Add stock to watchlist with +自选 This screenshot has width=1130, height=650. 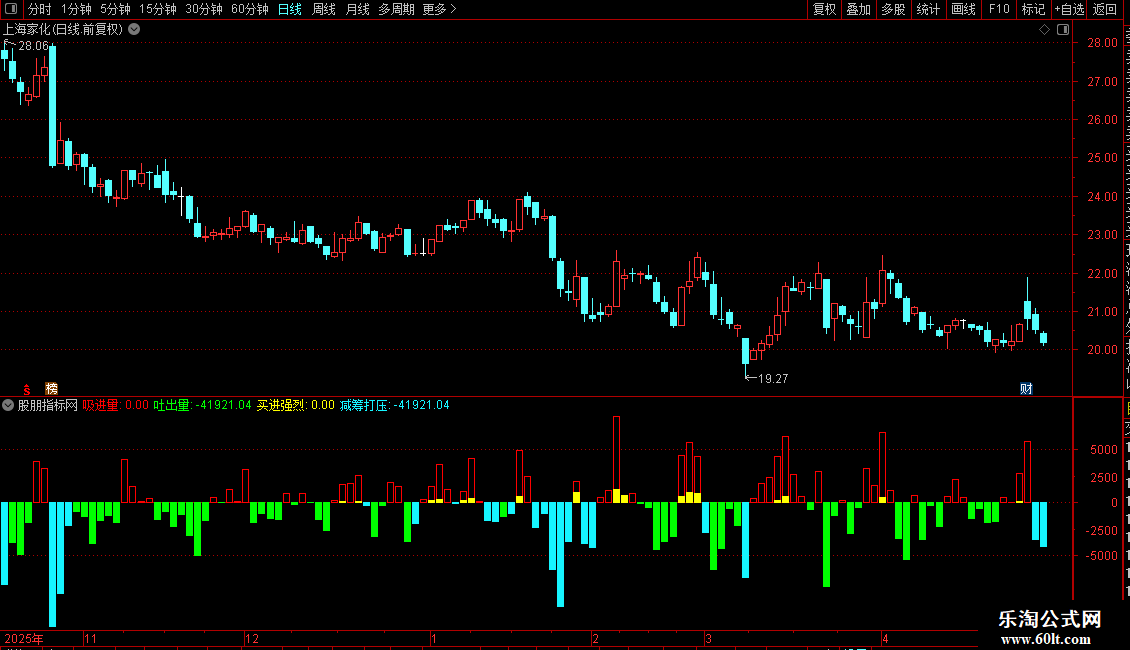[x=1069, y=9]
